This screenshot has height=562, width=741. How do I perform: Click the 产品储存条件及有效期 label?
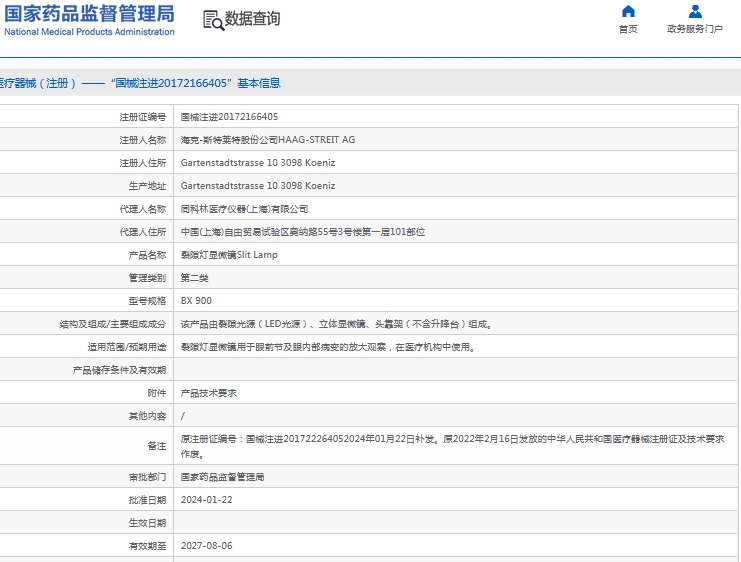click(119, 370)
